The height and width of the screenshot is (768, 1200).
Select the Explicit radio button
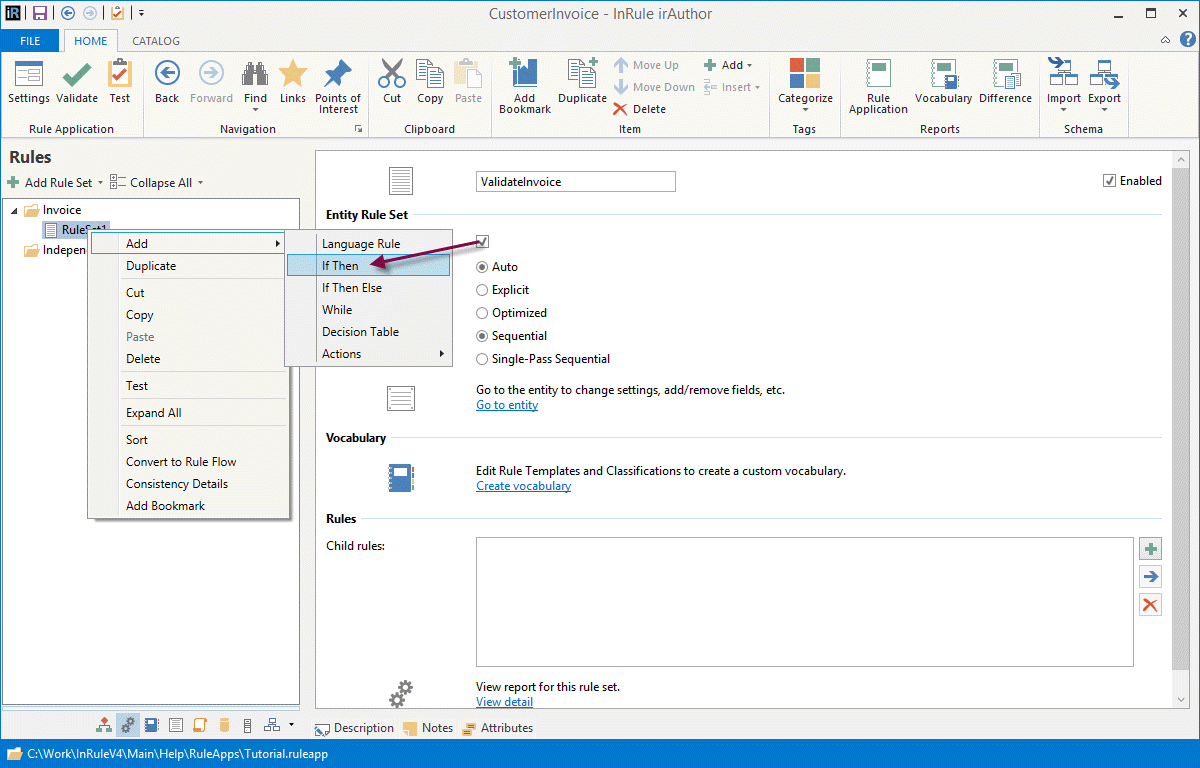pyautogui.click(x=482, y=290)
